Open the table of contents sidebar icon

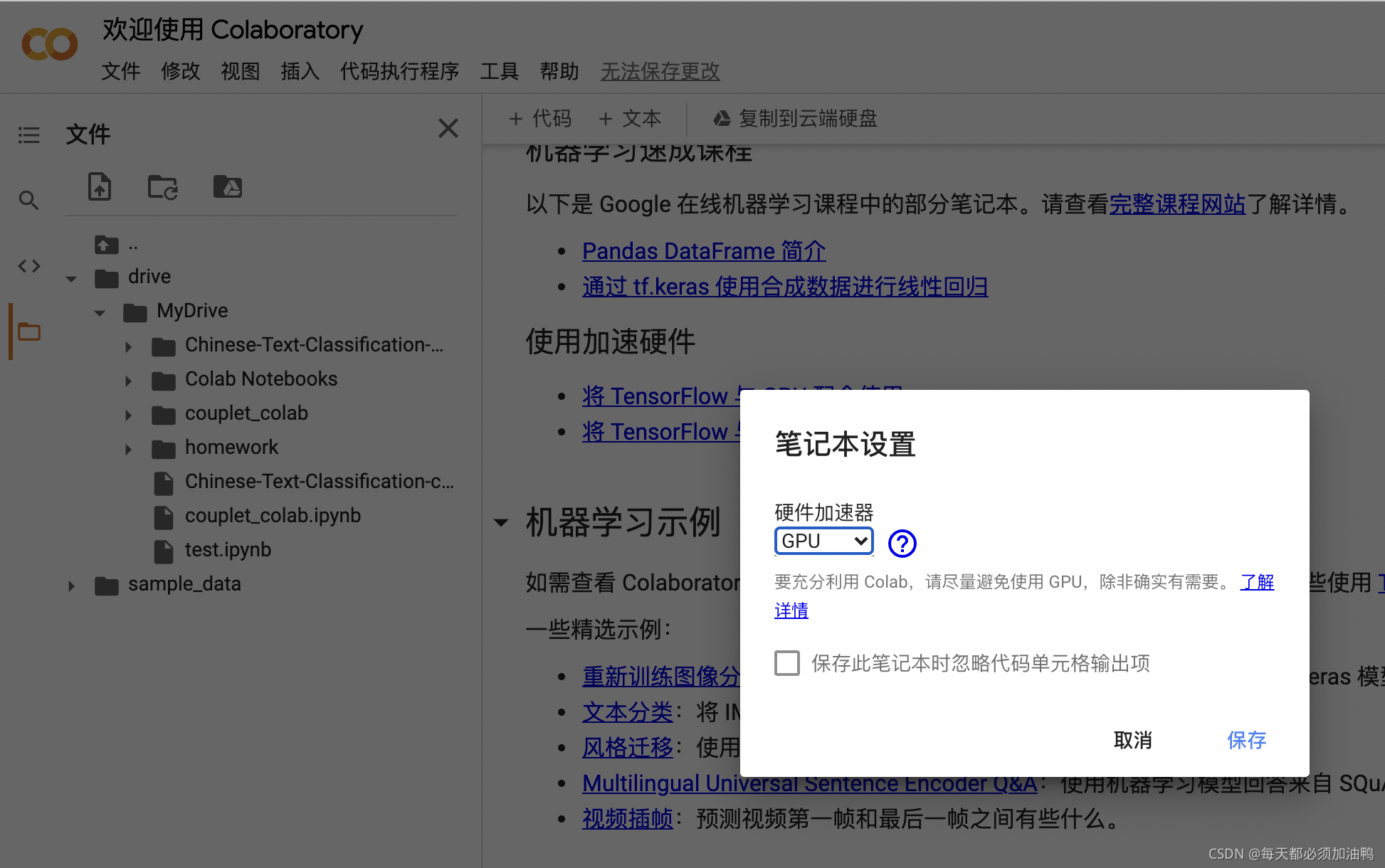tap(28, 134)
